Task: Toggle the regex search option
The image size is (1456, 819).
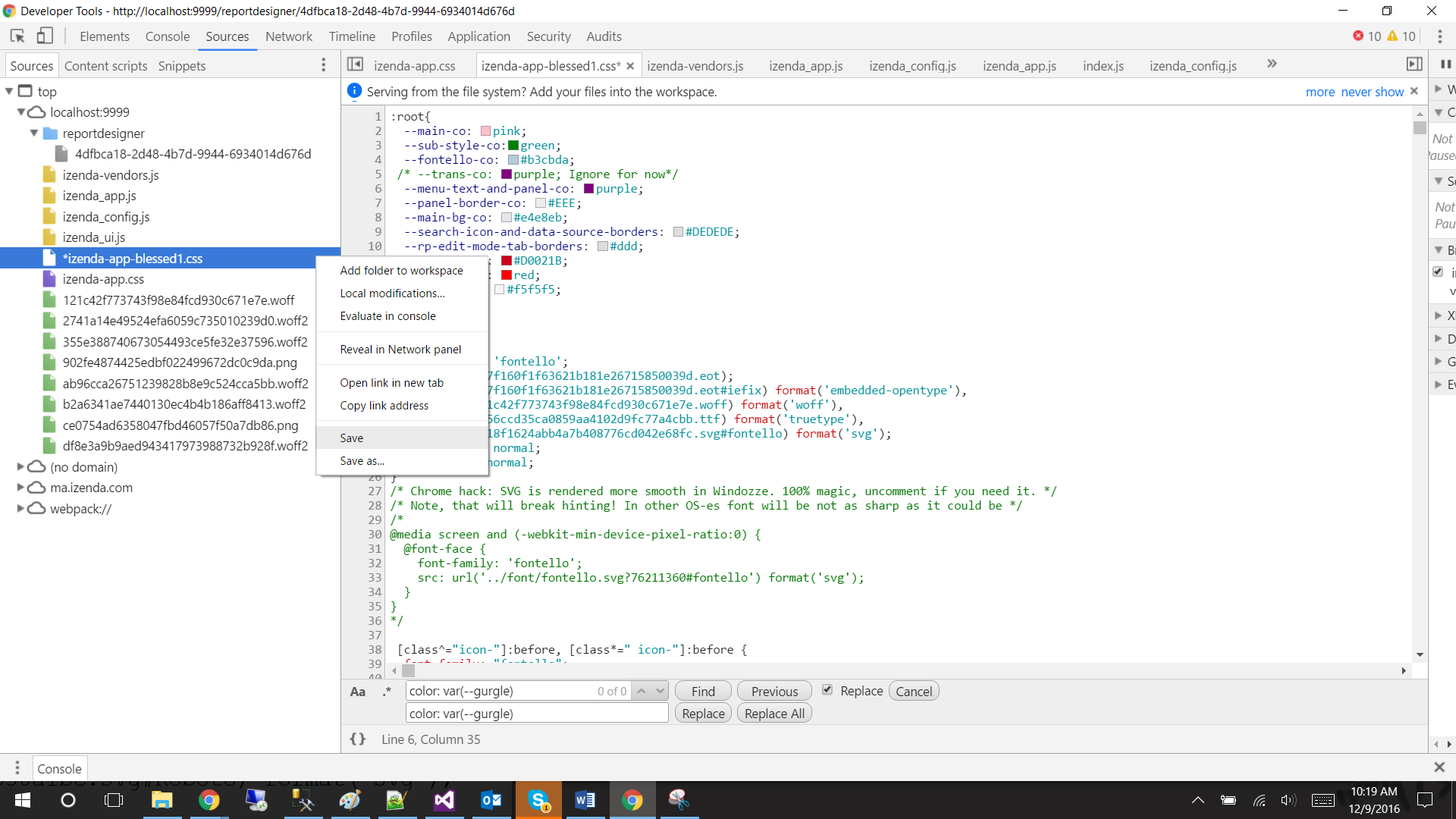Action: tap(387, 692)
